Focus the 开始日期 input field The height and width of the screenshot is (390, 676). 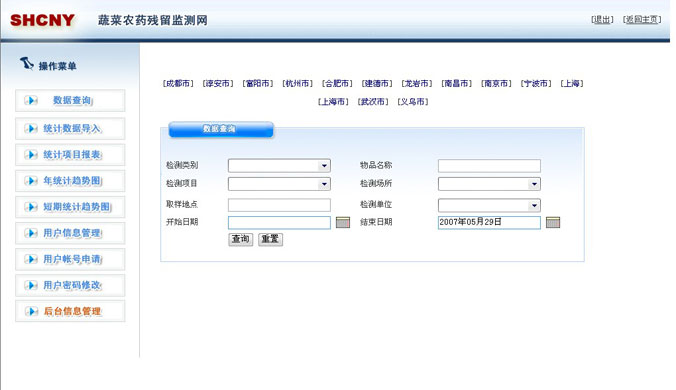279,222
